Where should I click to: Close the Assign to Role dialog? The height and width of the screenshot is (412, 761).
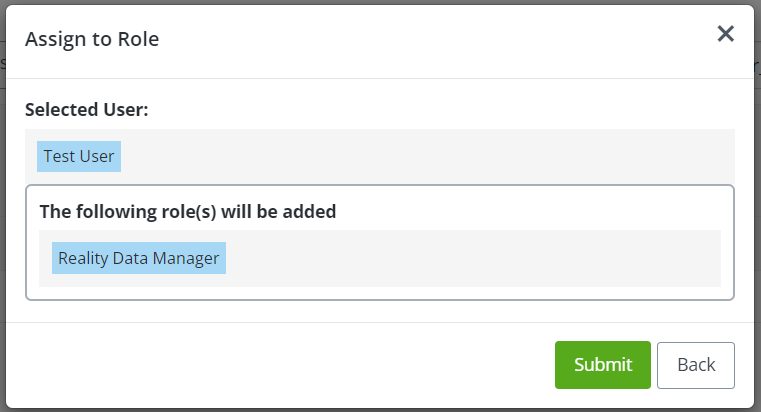[726, 34]
